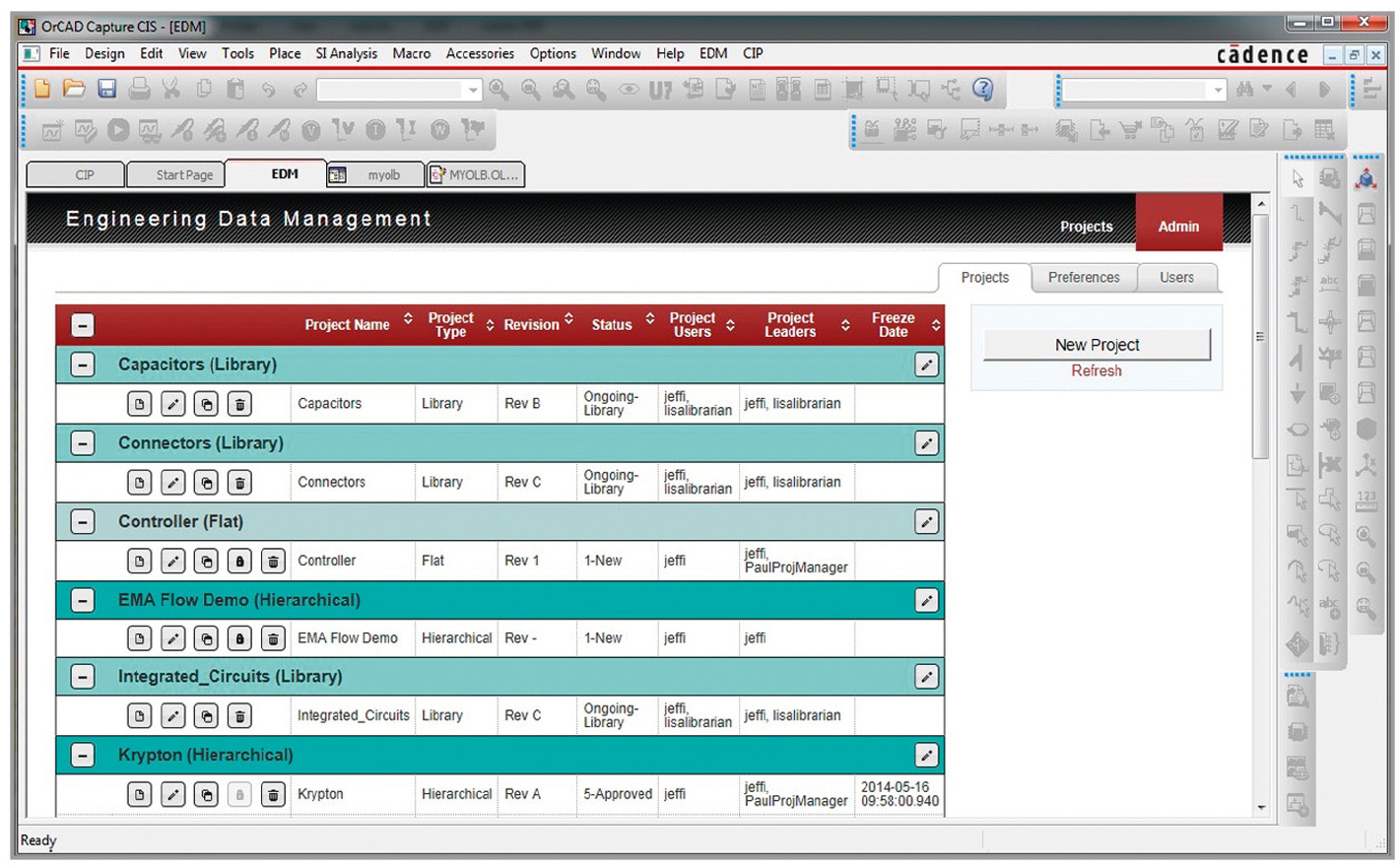The image size is (1400, 866).
Task: Click the Admin button in header
Action: point(1178,223)
